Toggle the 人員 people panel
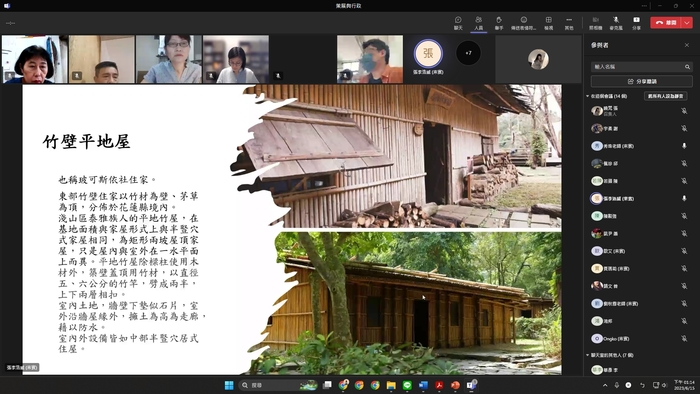The image size is (700, 394). (x=479, y=23)
